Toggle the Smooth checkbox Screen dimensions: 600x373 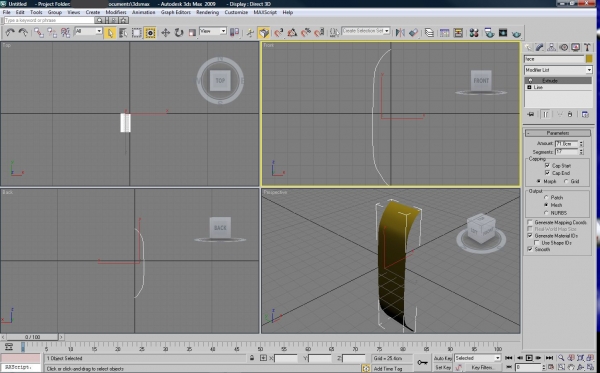pos(530,249)
